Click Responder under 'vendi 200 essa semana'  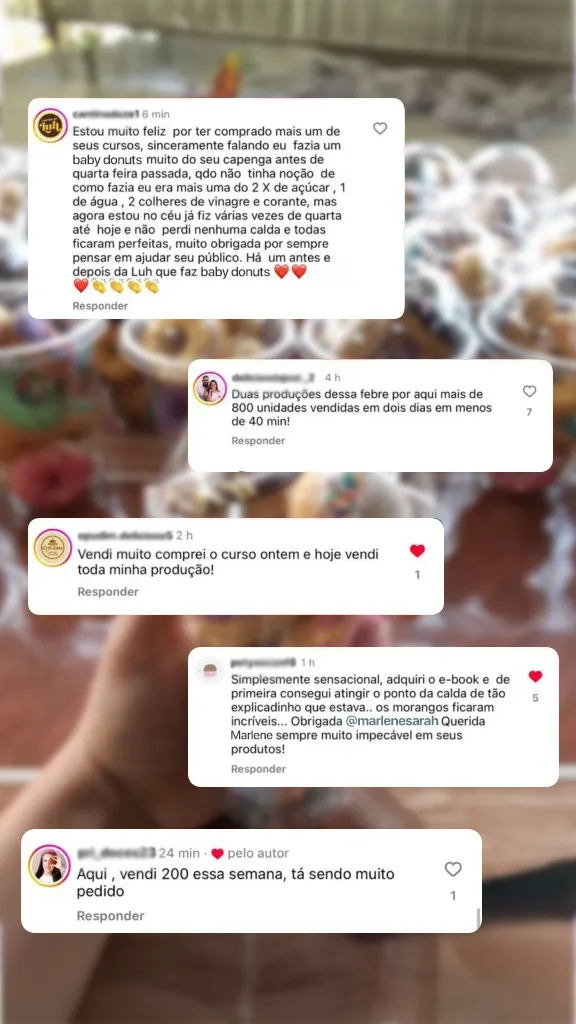click(x=110, y=916)
